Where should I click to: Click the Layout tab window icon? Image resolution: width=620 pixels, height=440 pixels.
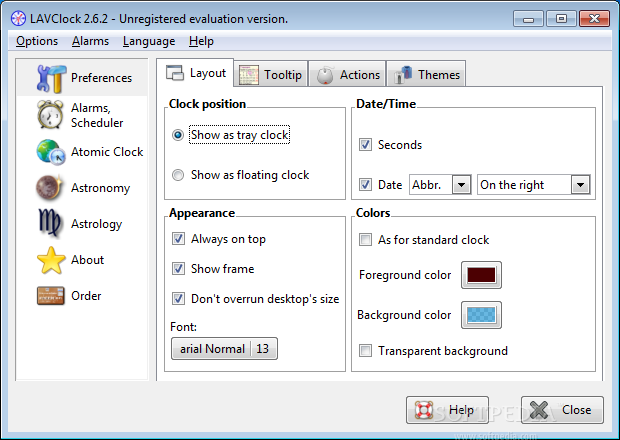point(175,73)
